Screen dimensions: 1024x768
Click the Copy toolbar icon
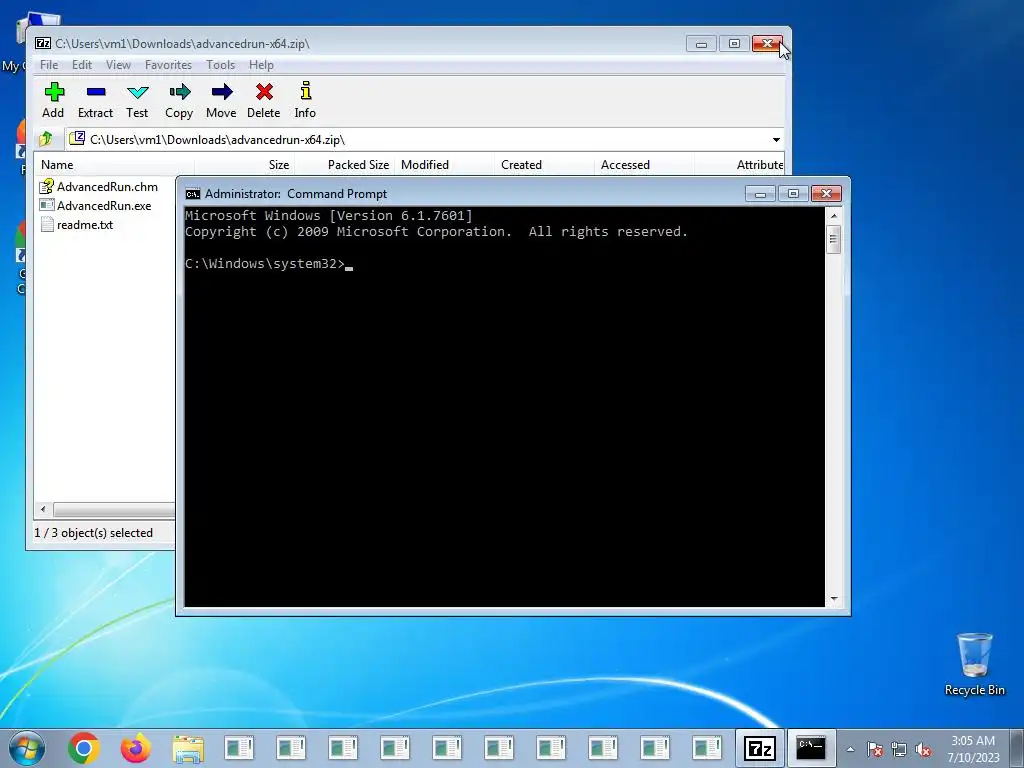coord(179,101)
